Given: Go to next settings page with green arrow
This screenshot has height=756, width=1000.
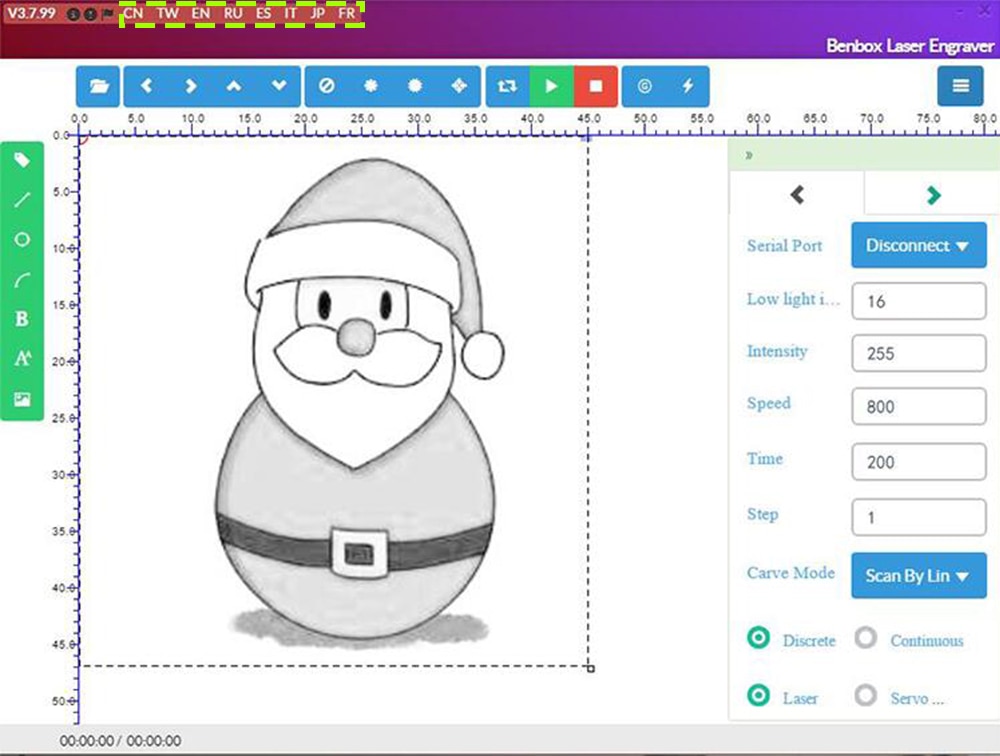Looking at the screenshot, I should [933, 195].
